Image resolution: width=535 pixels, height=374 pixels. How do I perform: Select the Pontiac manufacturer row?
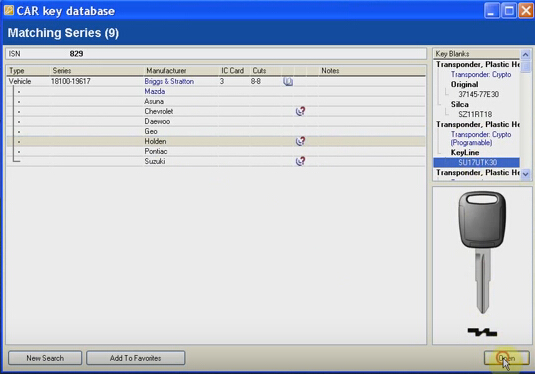click(216, 151)
